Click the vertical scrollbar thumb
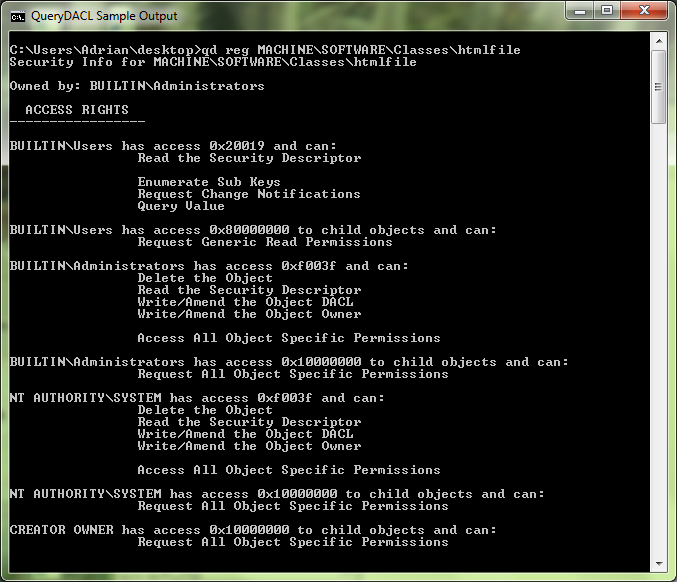This screenshot has width=677, height=582. tap(659, 87)
